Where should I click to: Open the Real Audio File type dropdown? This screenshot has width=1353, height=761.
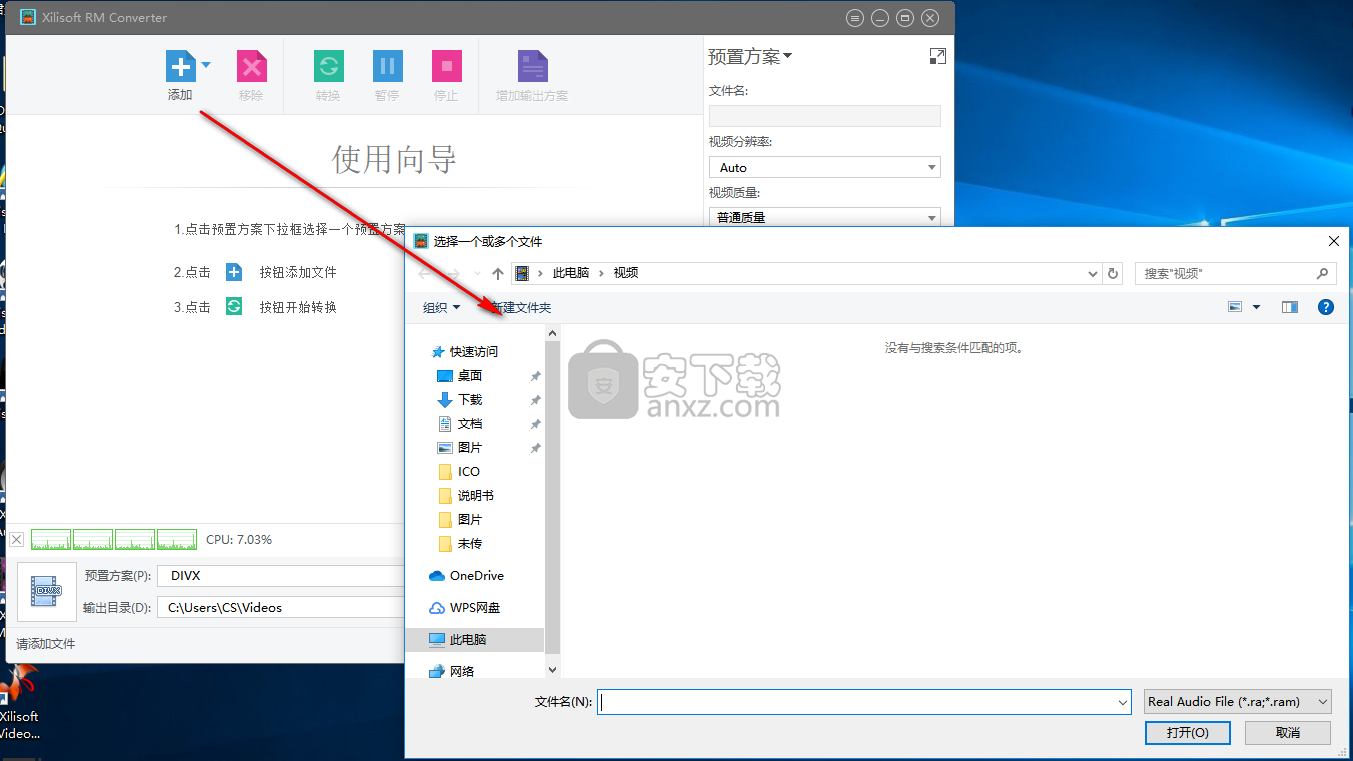click(1238, 702)
